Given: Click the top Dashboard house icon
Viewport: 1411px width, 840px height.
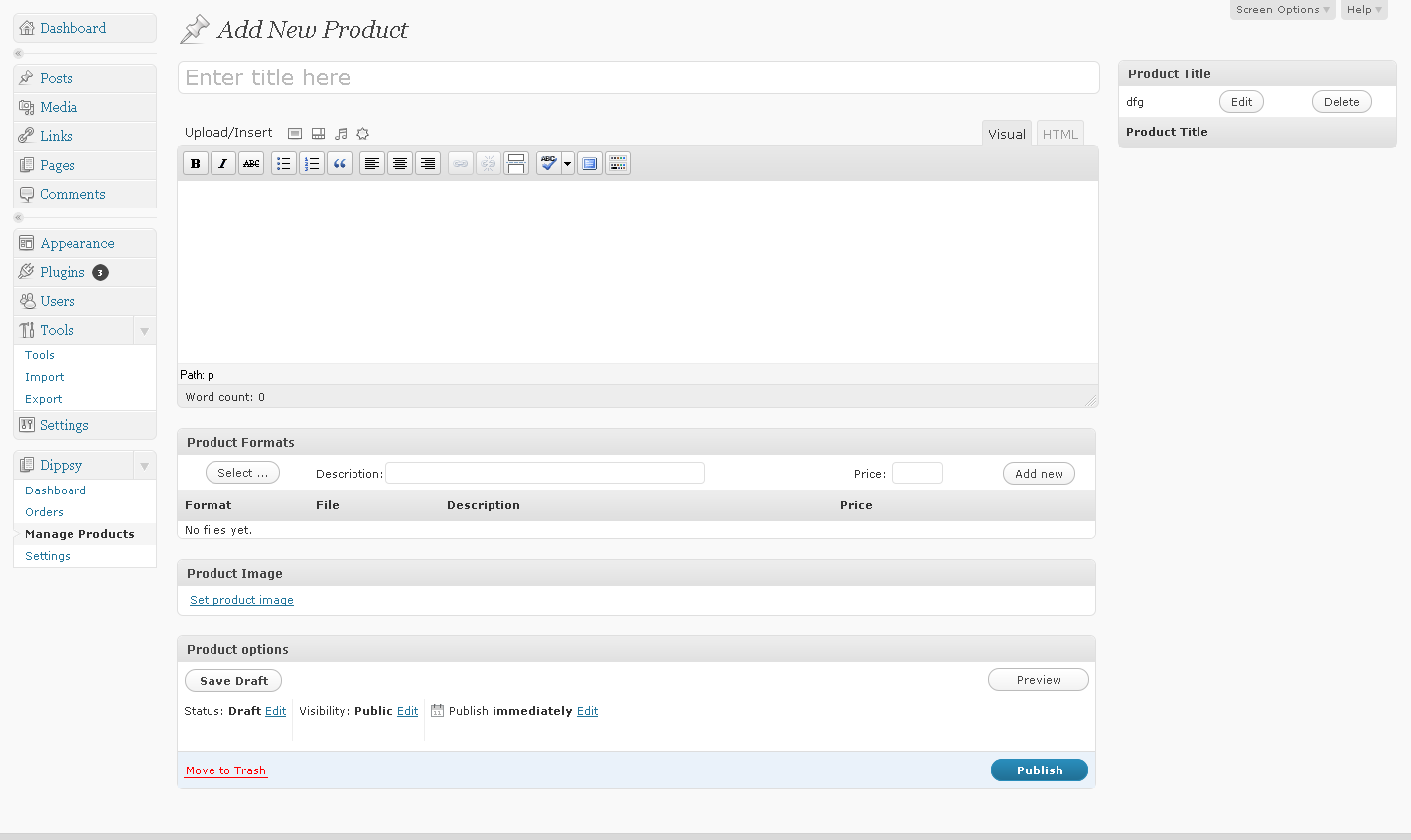Looking at the screenshot, I should (x=27, y=28).
